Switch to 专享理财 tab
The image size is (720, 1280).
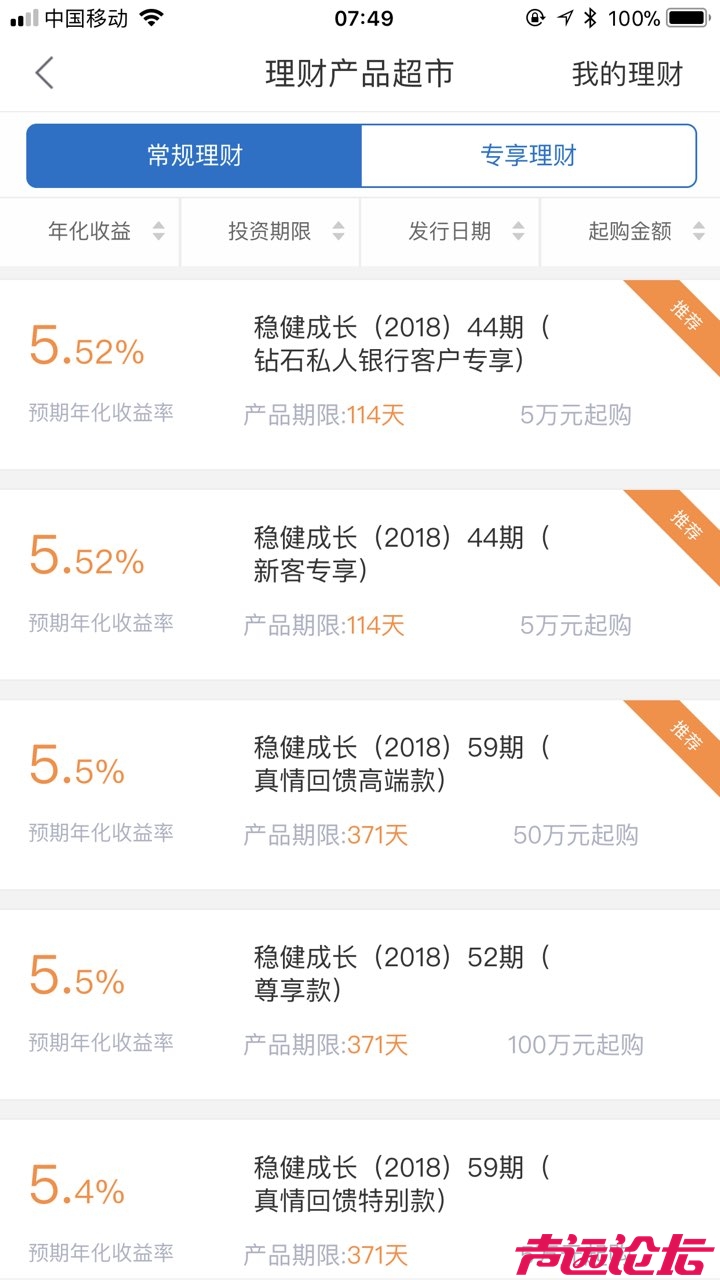tap(528, 155)
